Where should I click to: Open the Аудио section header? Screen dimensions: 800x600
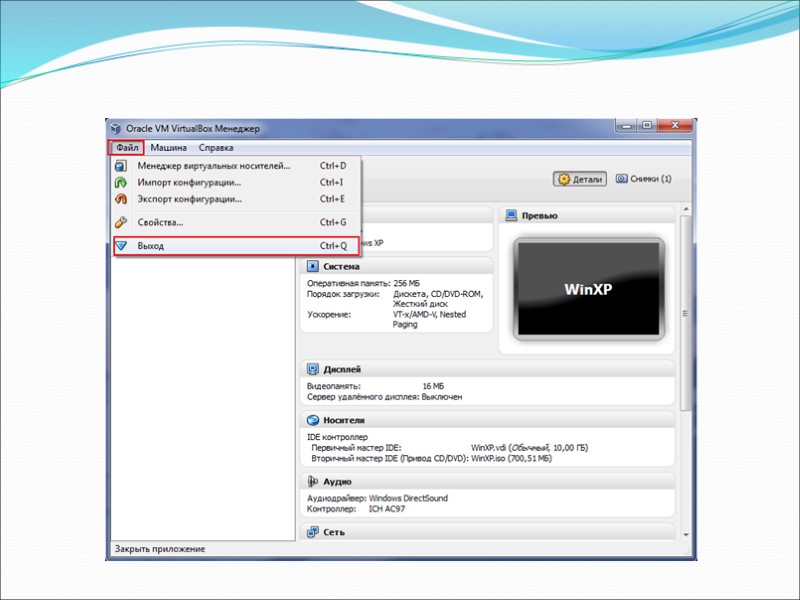(x=488, y=481)
